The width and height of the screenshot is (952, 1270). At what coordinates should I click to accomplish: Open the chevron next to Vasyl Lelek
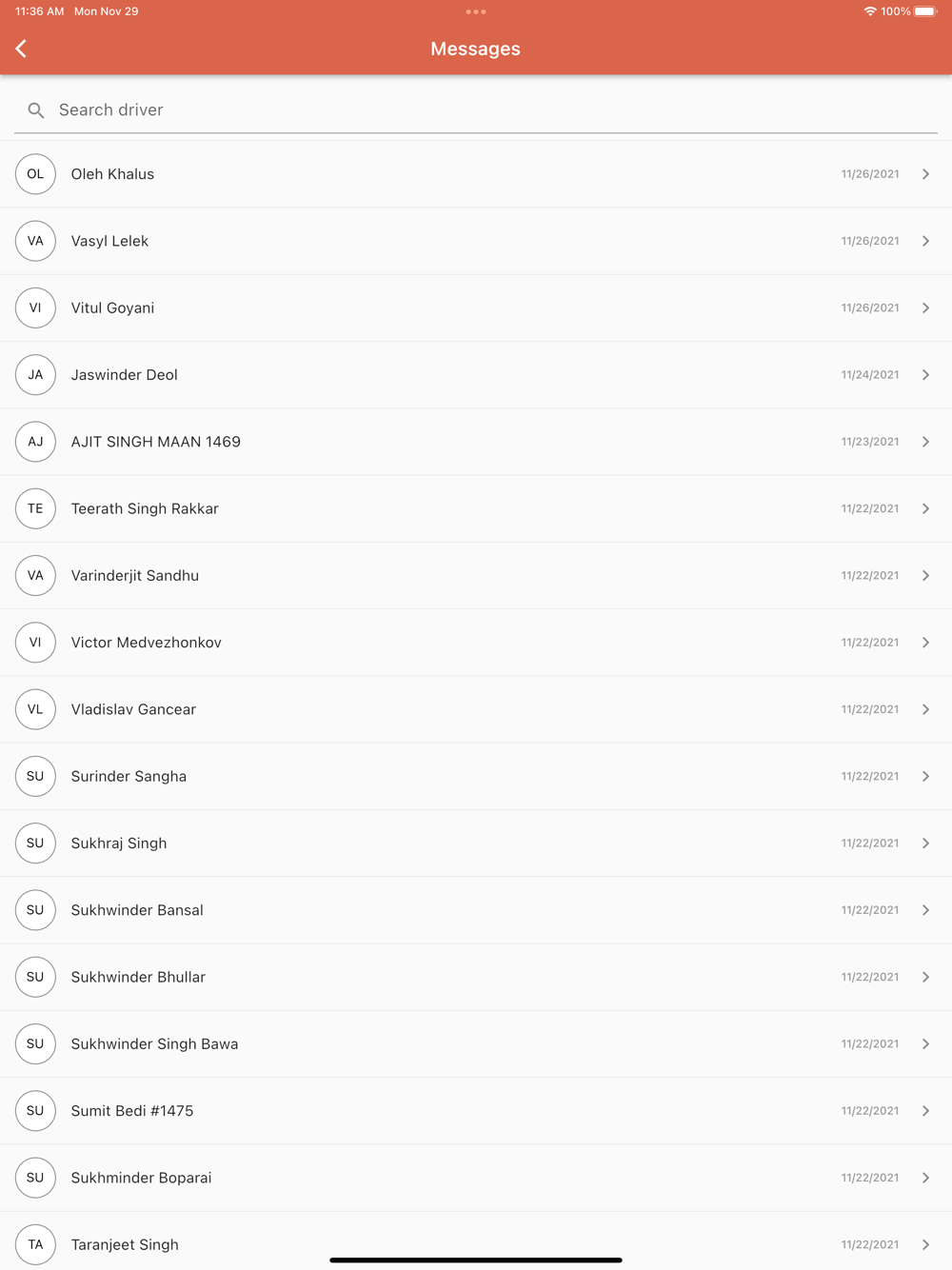pos(925,241)
